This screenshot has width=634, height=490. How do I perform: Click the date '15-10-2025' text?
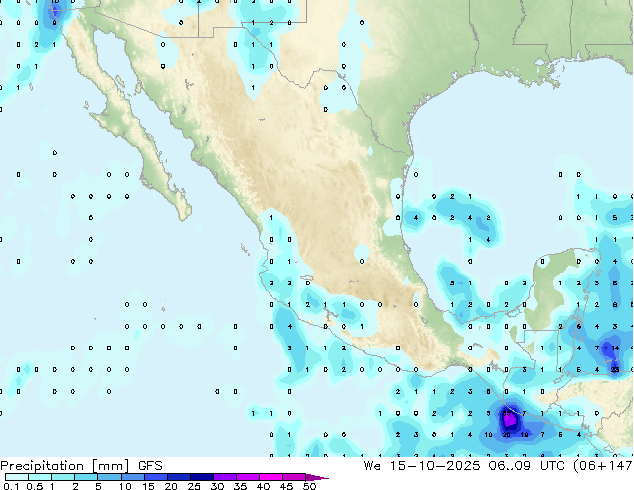tap(435, 466)
